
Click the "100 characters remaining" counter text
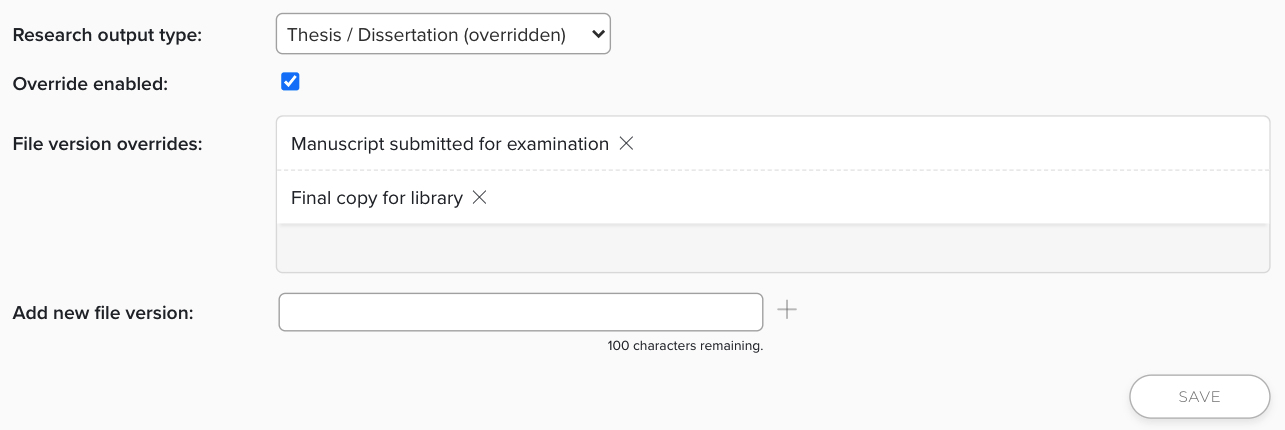pyautogui.click(x=685, y=346)
